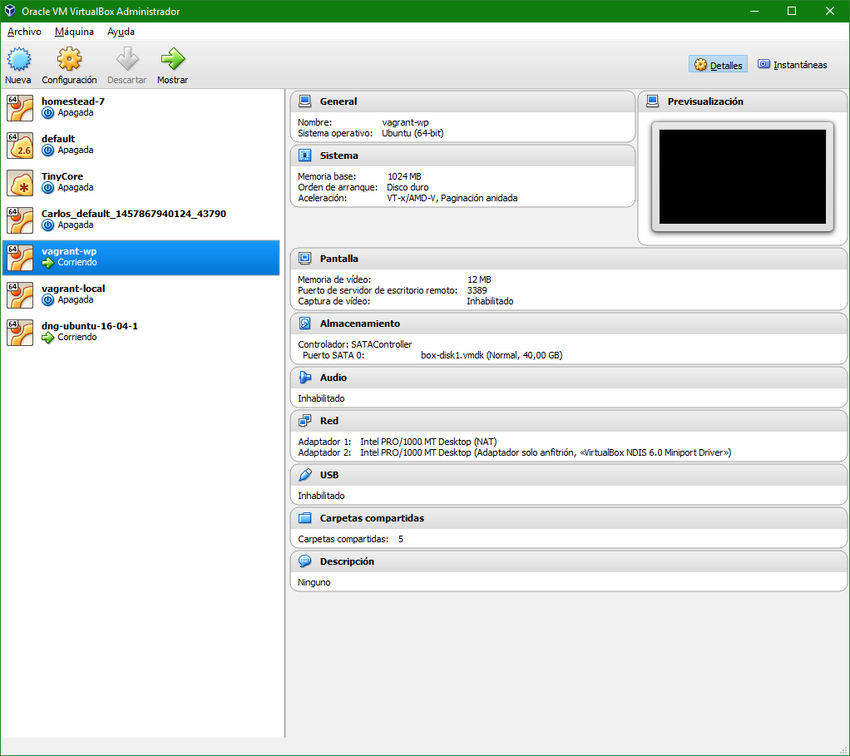Image resolution: width=850 pixels, height=756 pixels.
Task: Click the Controlador: SATAController line
Action: [355, 345]
